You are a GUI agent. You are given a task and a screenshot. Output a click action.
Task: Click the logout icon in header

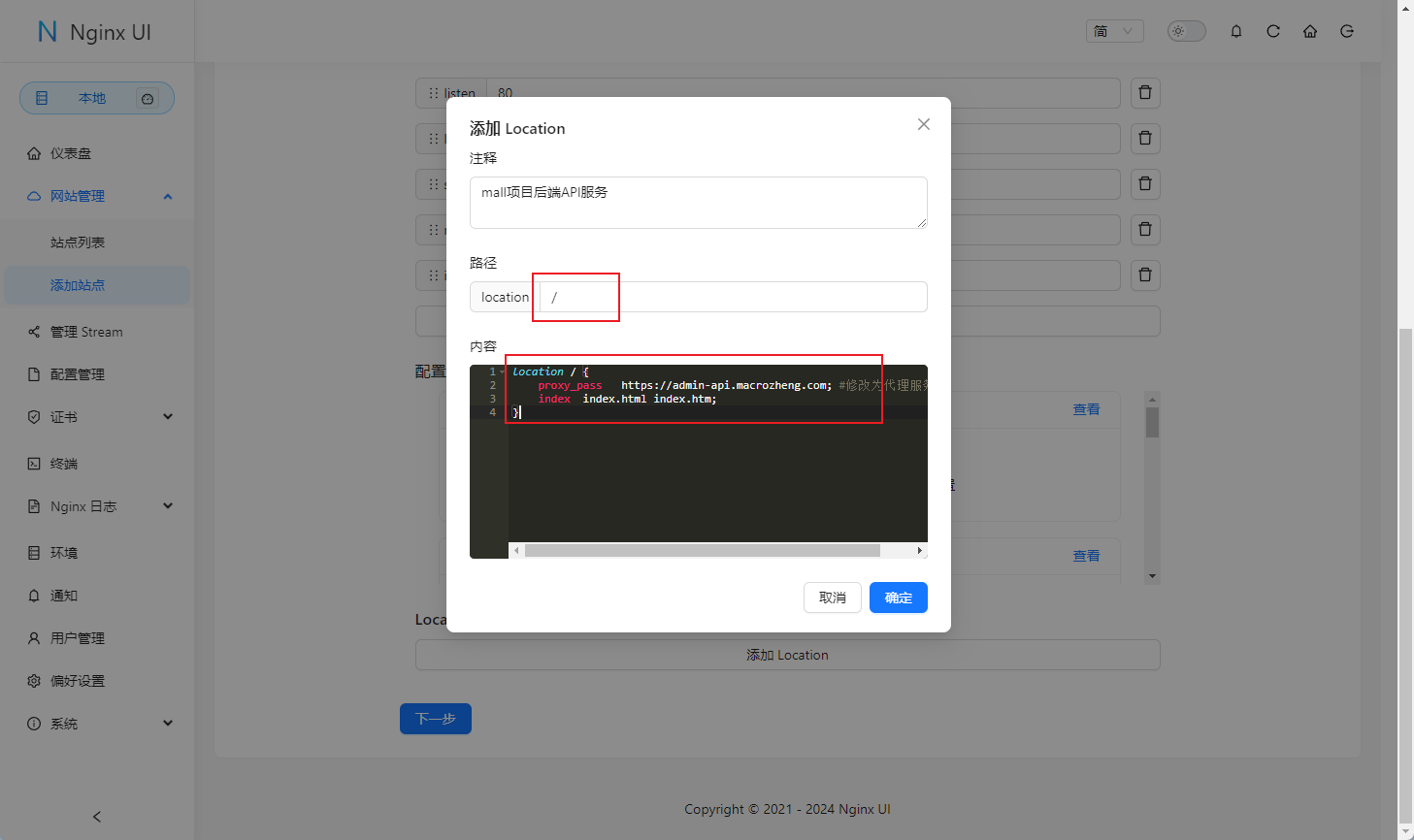point(1347,31)
